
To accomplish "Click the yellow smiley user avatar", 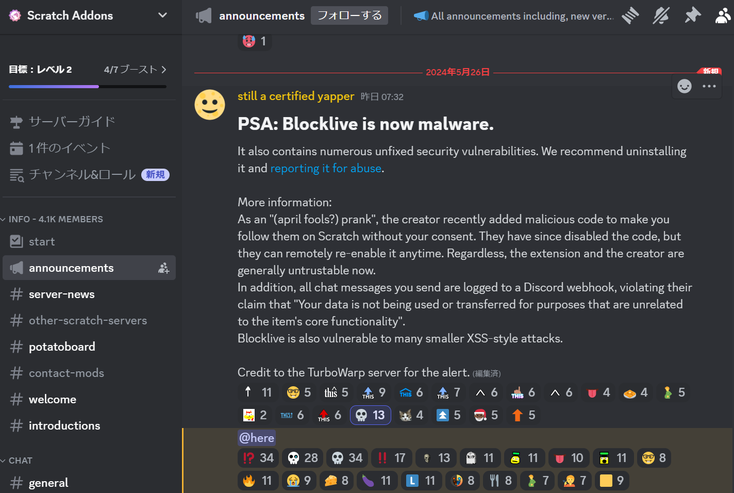I will pos(210,104).
